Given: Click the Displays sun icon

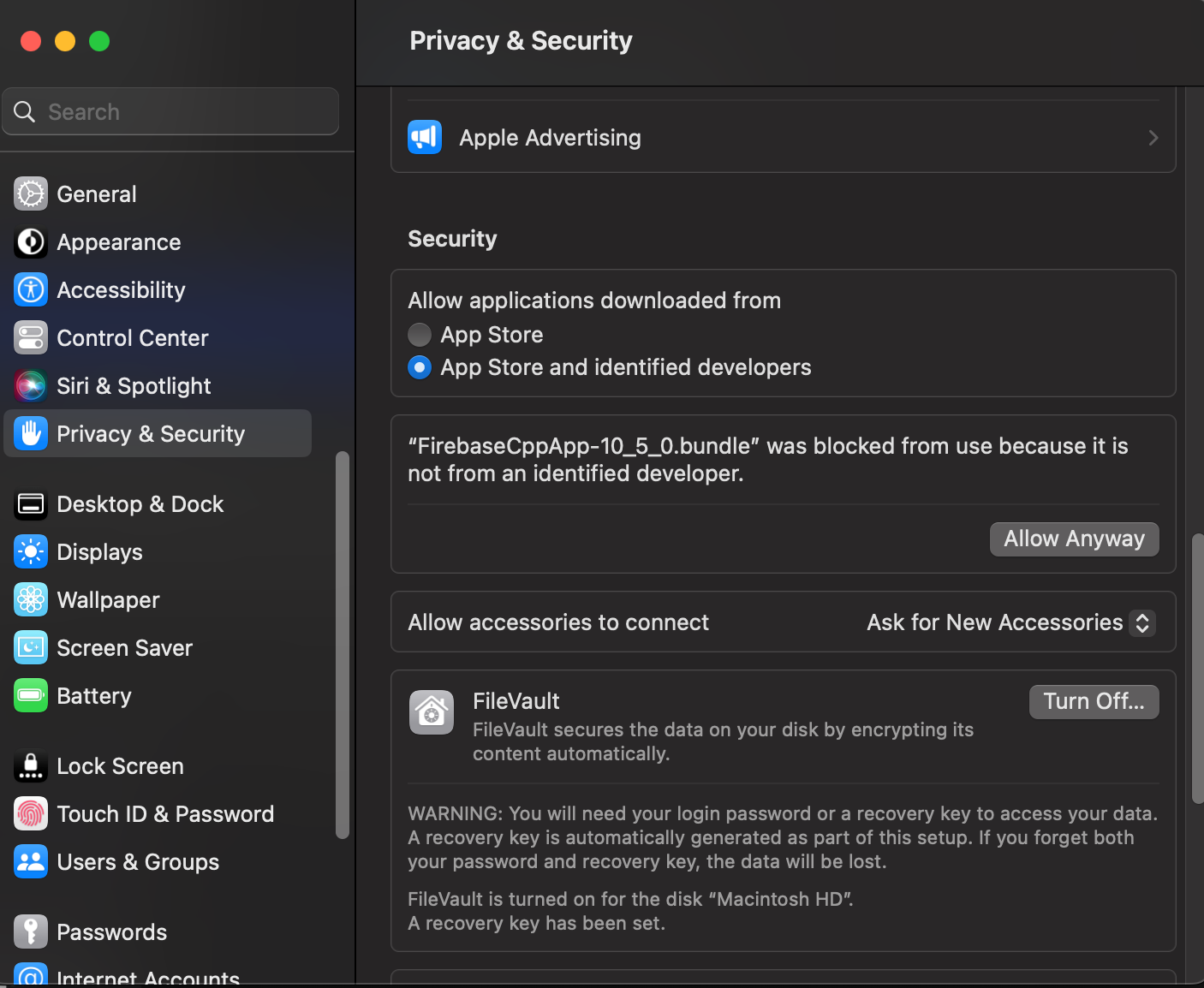Looking at the screenshot, I should 31,552.
